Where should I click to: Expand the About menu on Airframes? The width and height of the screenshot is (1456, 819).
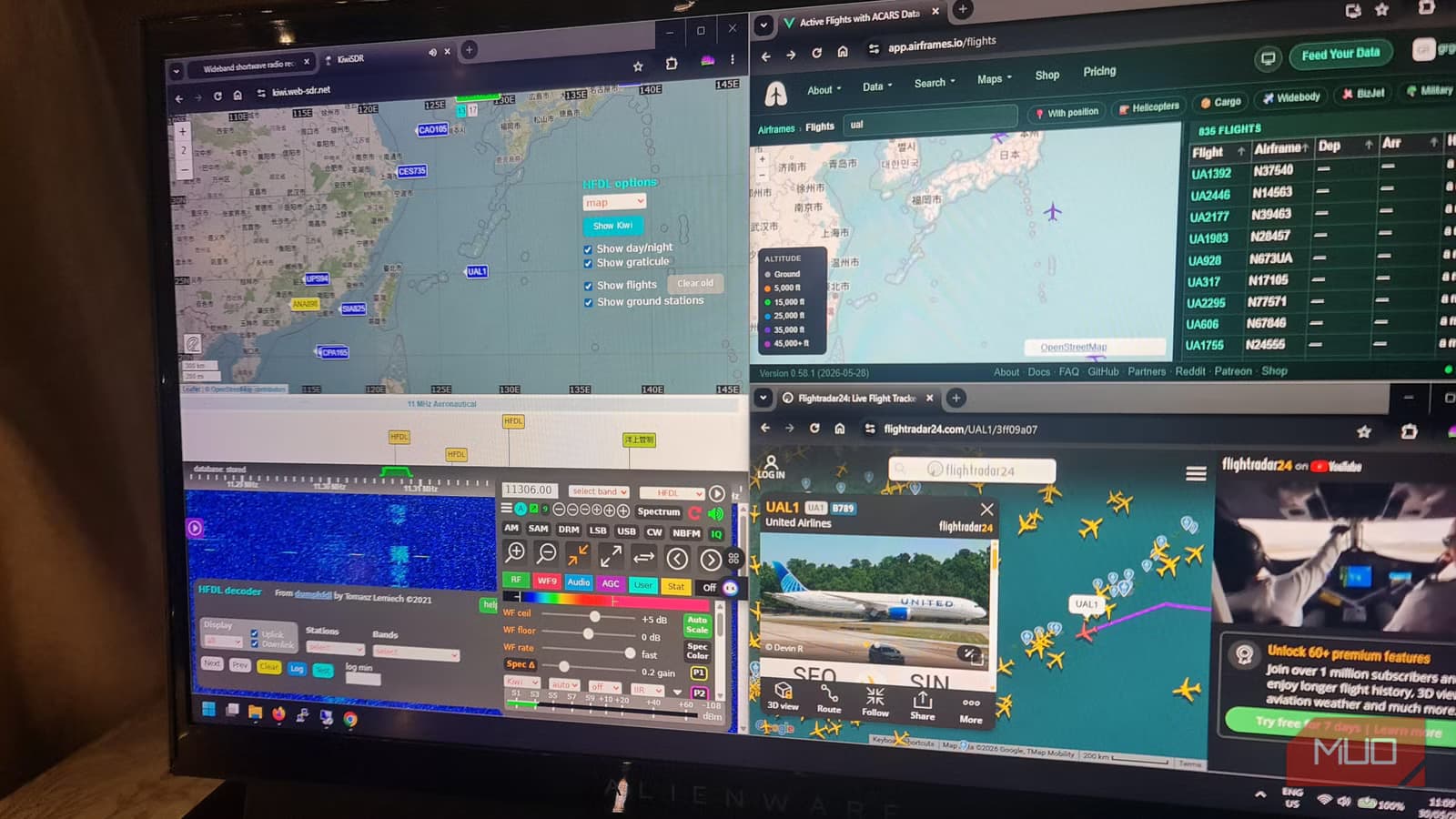[x=824, y=90]
